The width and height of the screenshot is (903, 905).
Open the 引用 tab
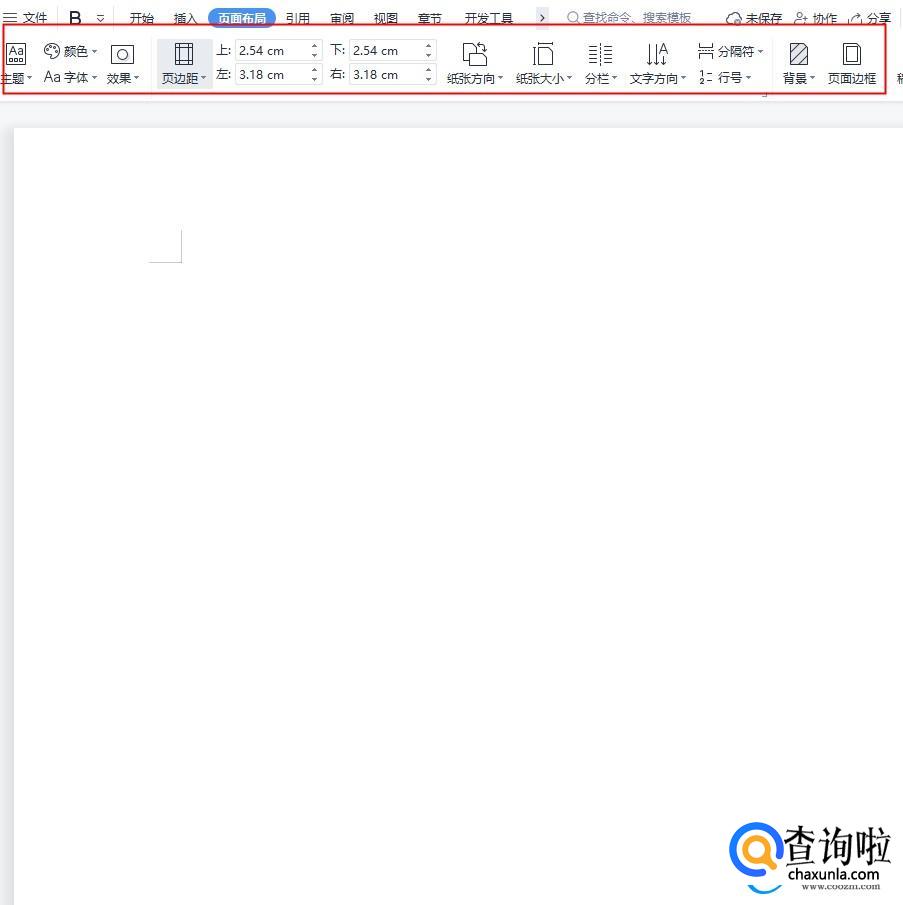click(298, 18)
